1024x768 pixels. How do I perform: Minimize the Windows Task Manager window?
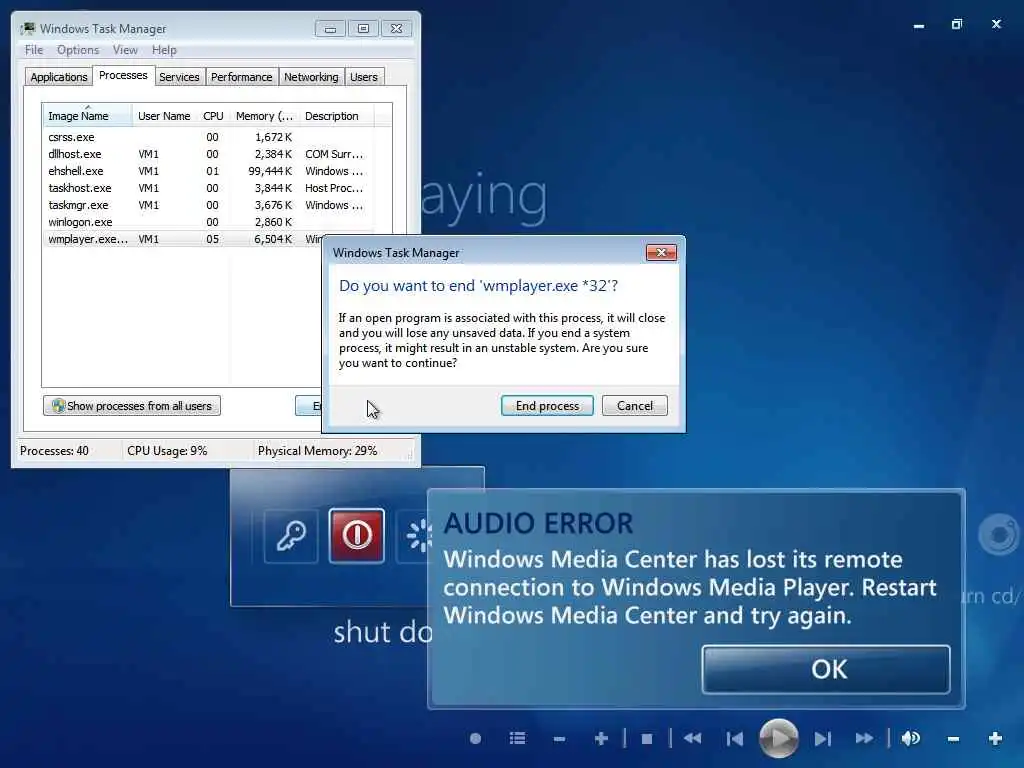click(x=330, y=29)
